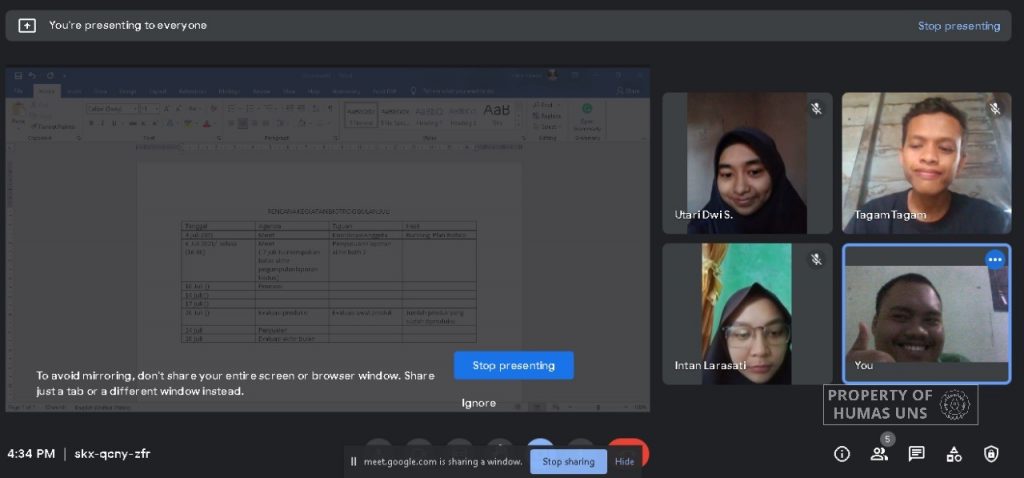
Task: Switch to Home tab in Word ribbon
Action: click(48, 91)
